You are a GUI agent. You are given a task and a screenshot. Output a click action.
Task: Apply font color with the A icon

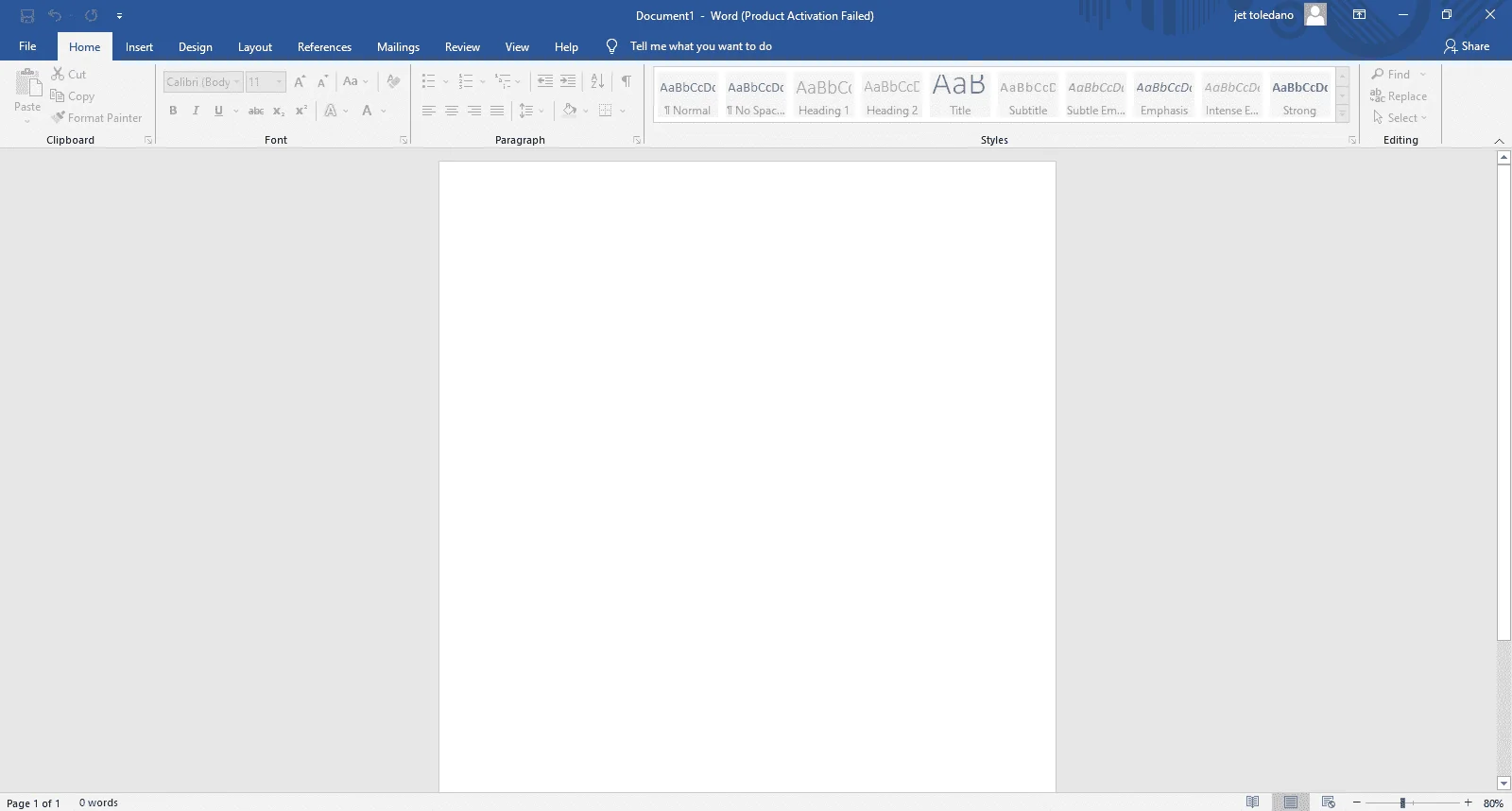pos(367,111)
